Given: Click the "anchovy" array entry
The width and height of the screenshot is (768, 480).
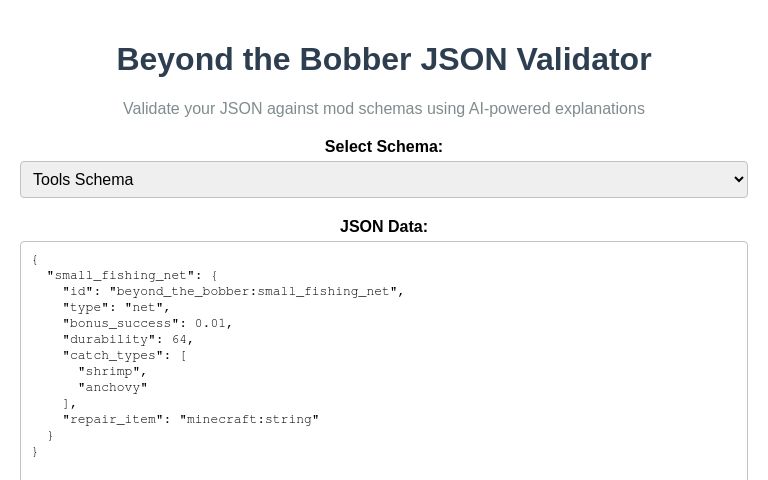Looking at the screenshot, I should 113,387.
